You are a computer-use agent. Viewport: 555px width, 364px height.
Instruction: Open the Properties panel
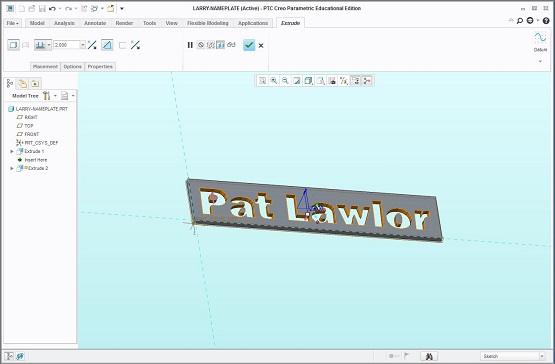100,67
